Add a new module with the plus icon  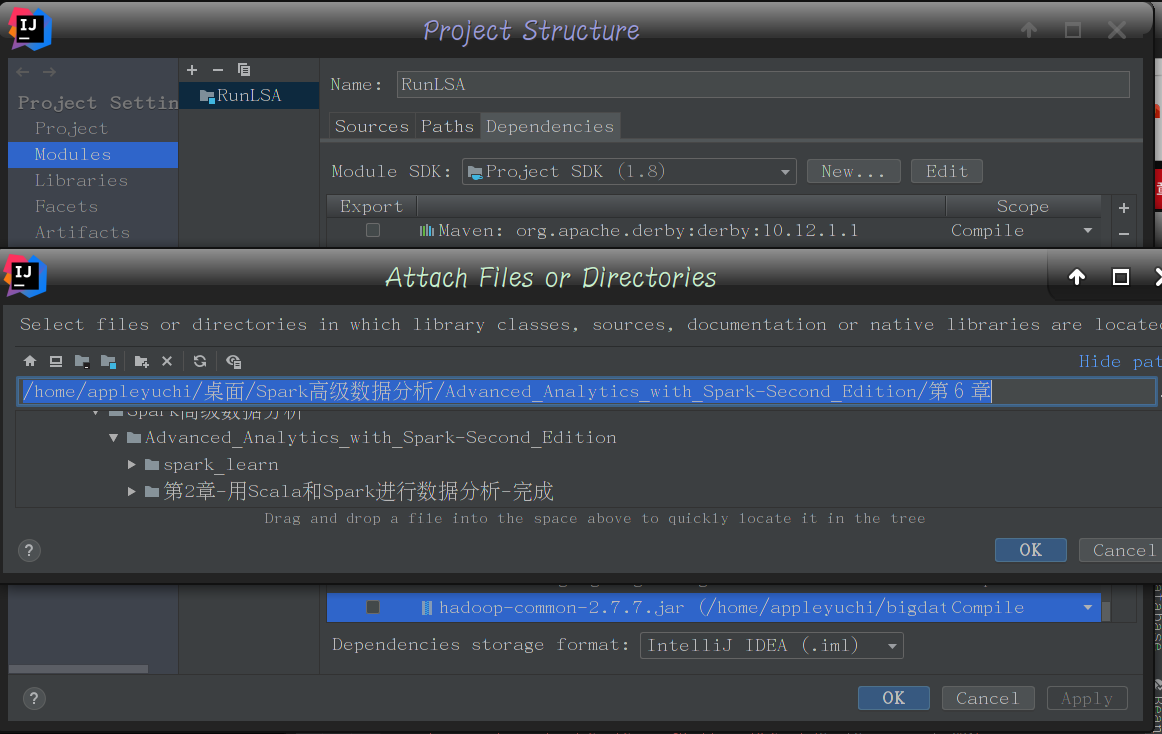[x=191, y=70]
